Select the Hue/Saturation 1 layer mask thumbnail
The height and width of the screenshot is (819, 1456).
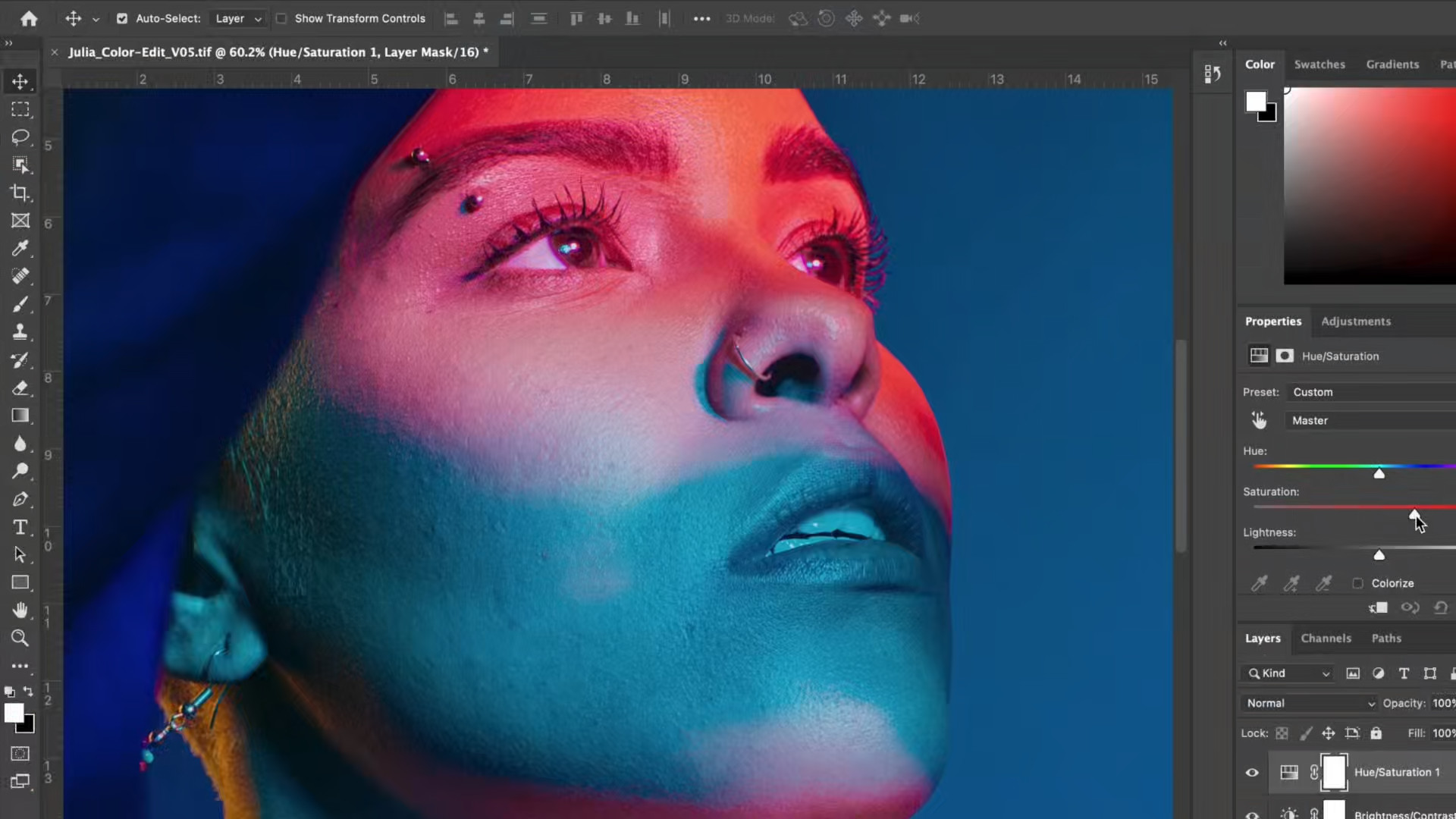point(1332,772)
